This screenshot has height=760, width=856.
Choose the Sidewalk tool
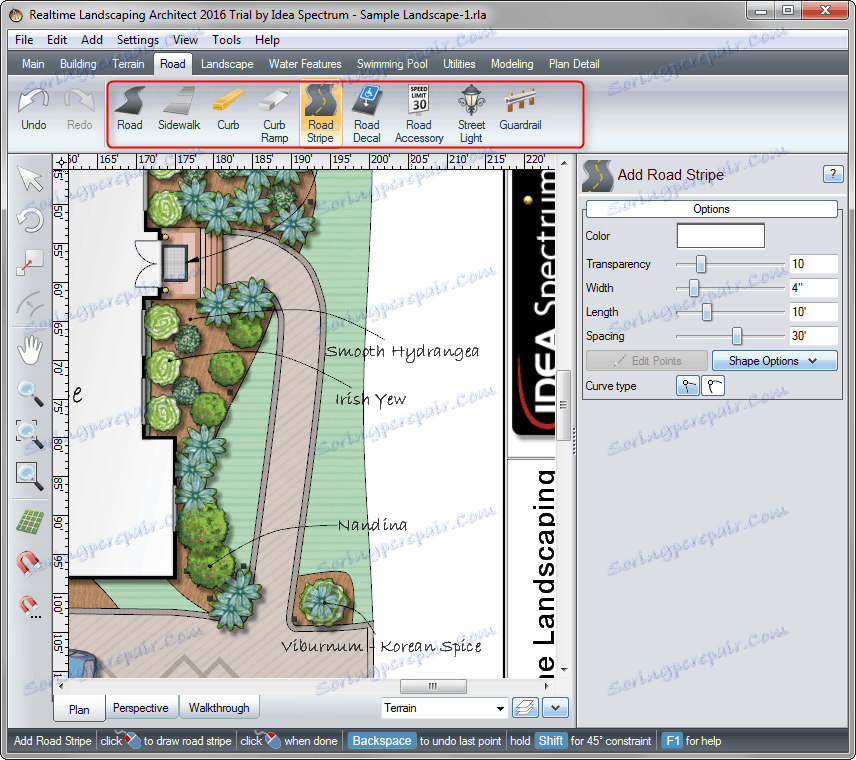click(x=179, y=110)
